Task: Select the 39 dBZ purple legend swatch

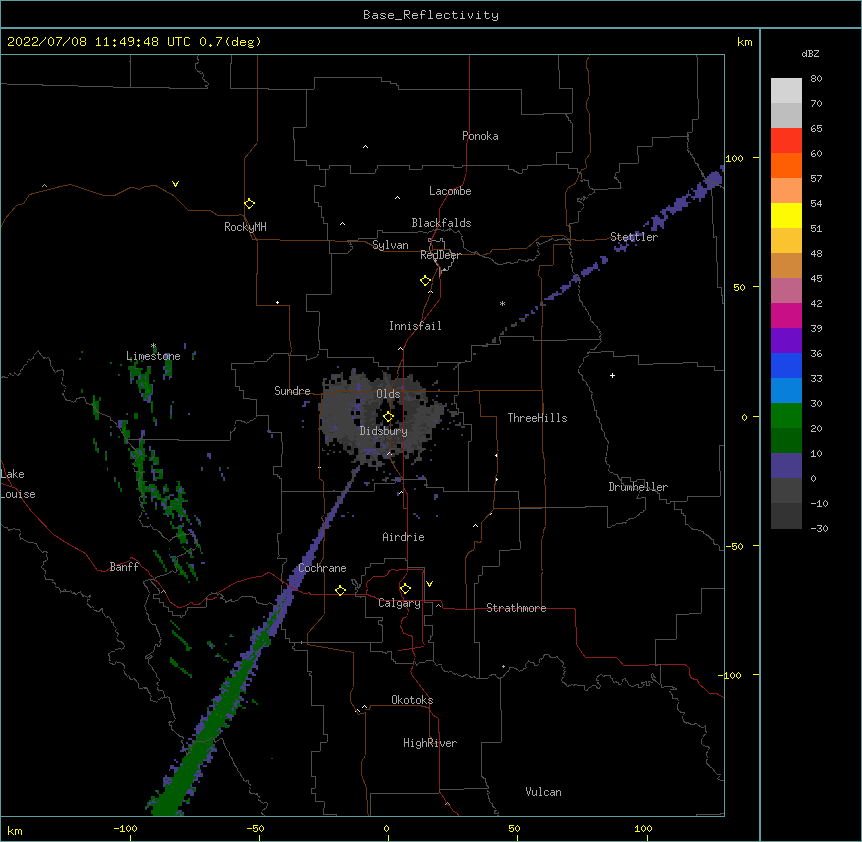Action: point(786,340)
